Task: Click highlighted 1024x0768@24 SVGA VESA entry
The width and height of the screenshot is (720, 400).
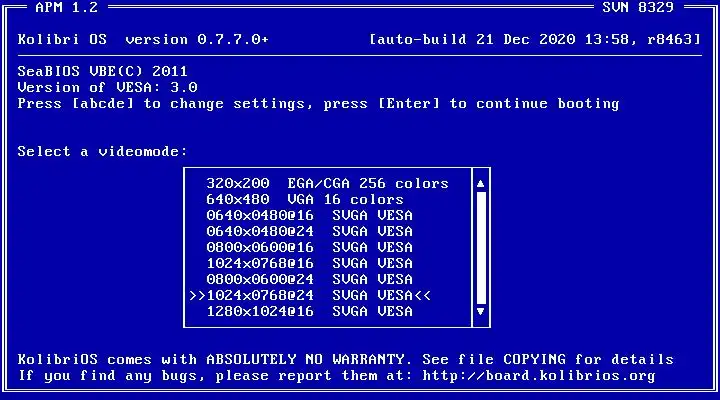Action: point(309,295)
